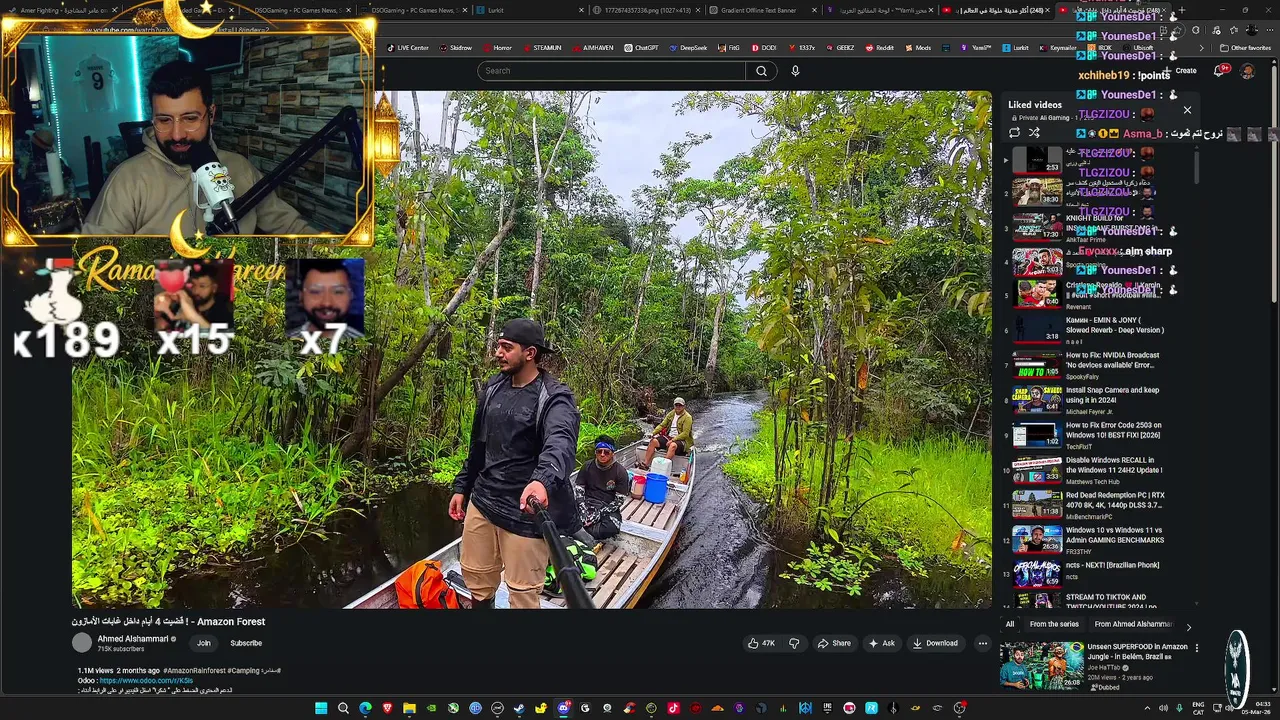Open TikTok app in taskbar
Image resolution: width=1280 pixels, height=720 pixels.
[673, 708]
